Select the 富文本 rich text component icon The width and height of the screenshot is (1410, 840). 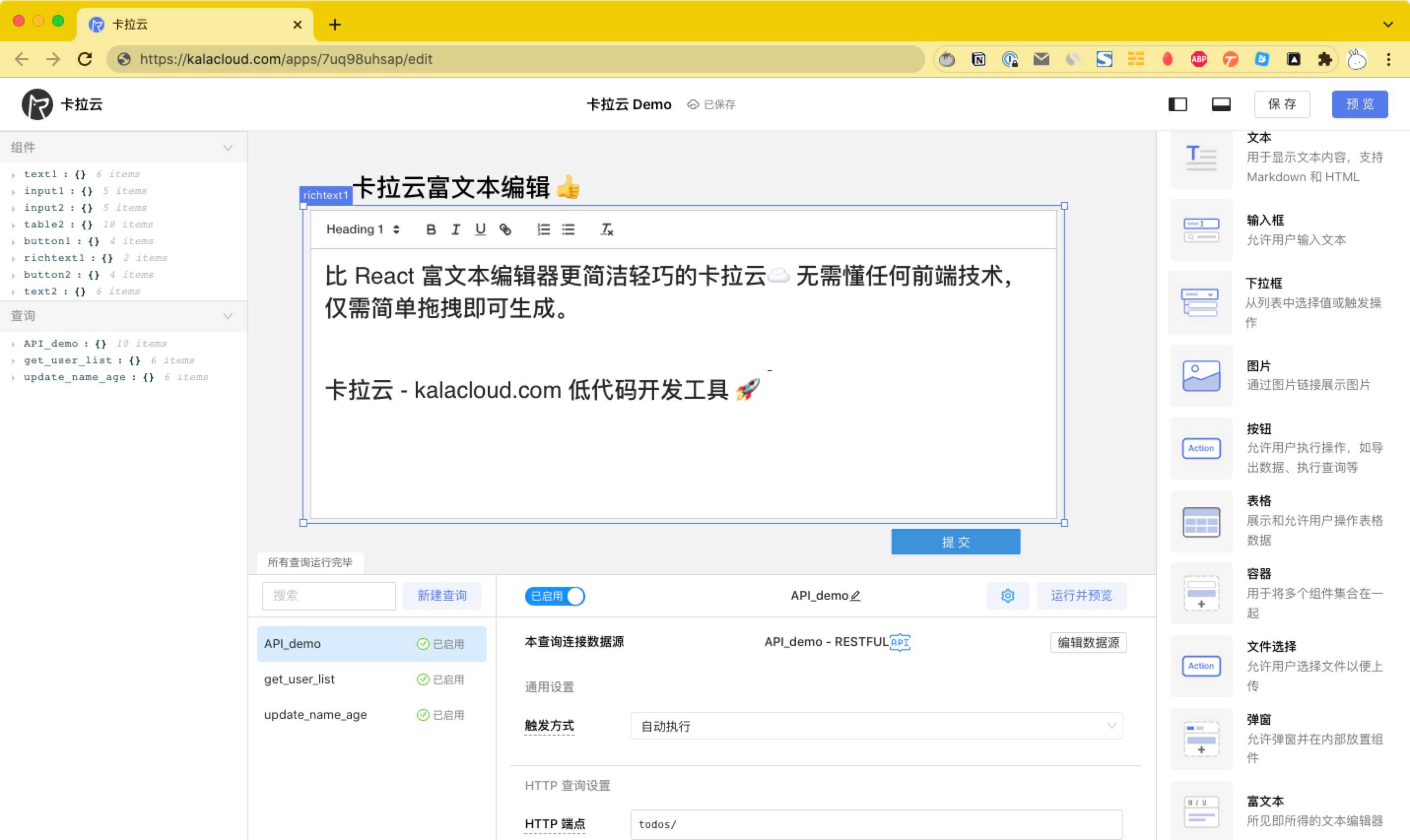click(1201, 811)
